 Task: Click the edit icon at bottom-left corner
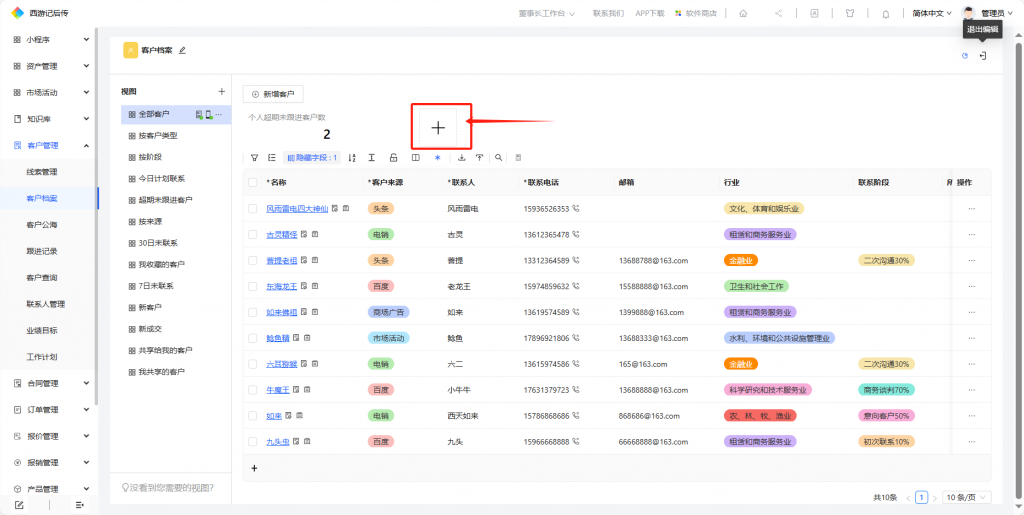click(19, 505)
